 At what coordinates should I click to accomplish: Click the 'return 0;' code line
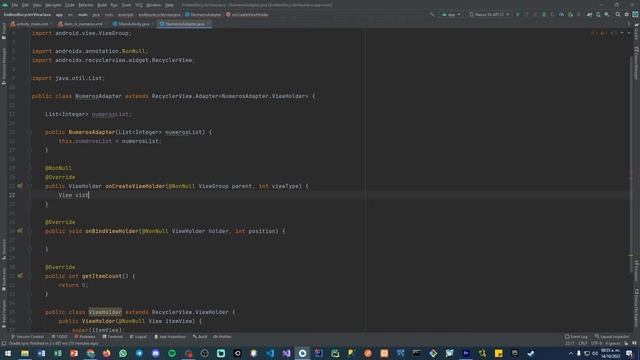(73, 285)
